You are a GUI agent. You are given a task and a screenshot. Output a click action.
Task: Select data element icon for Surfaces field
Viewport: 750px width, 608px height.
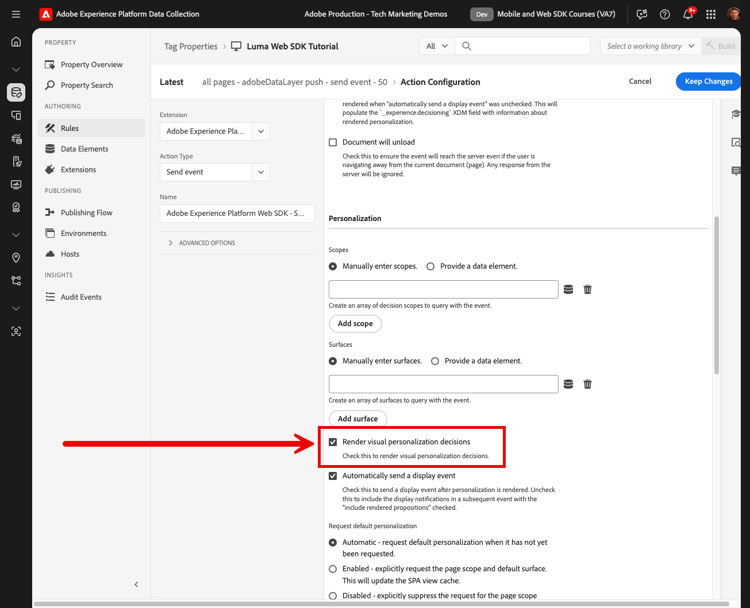[568, 384]
